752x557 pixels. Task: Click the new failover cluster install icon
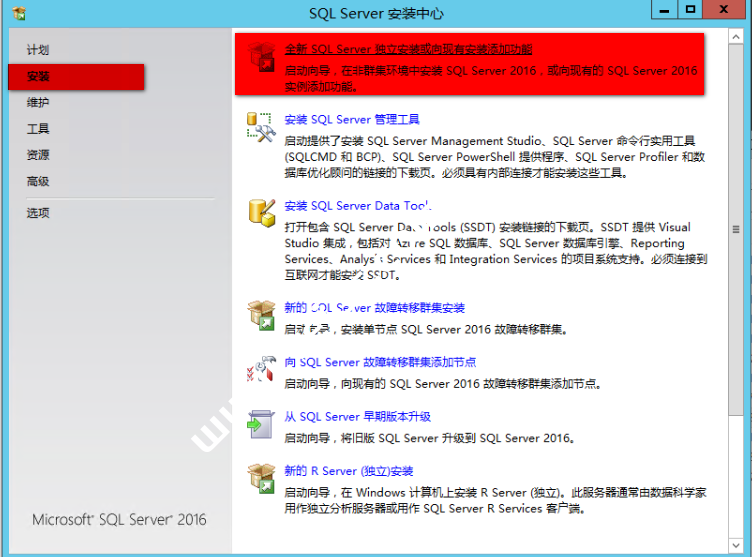pyautogui.click(x=260, y=315)
